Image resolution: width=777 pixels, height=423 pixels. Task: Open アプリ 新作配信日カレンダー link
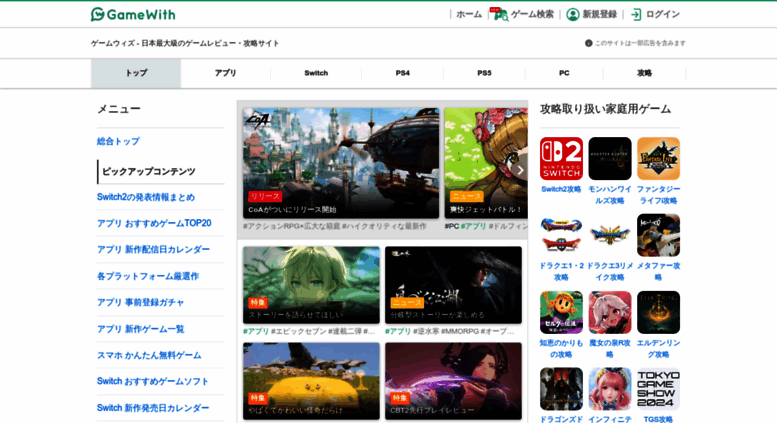click(x=153, y=250)
